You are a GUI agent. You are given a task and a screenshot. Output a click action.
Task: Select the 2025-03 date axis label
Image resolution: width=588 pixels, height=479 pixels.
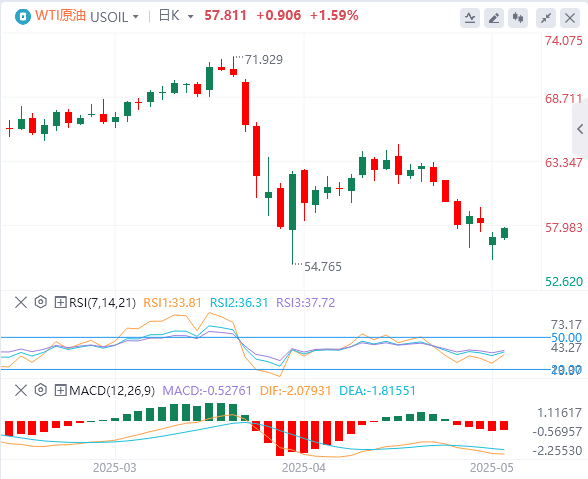pyautogui.click(x=115, y=468)
